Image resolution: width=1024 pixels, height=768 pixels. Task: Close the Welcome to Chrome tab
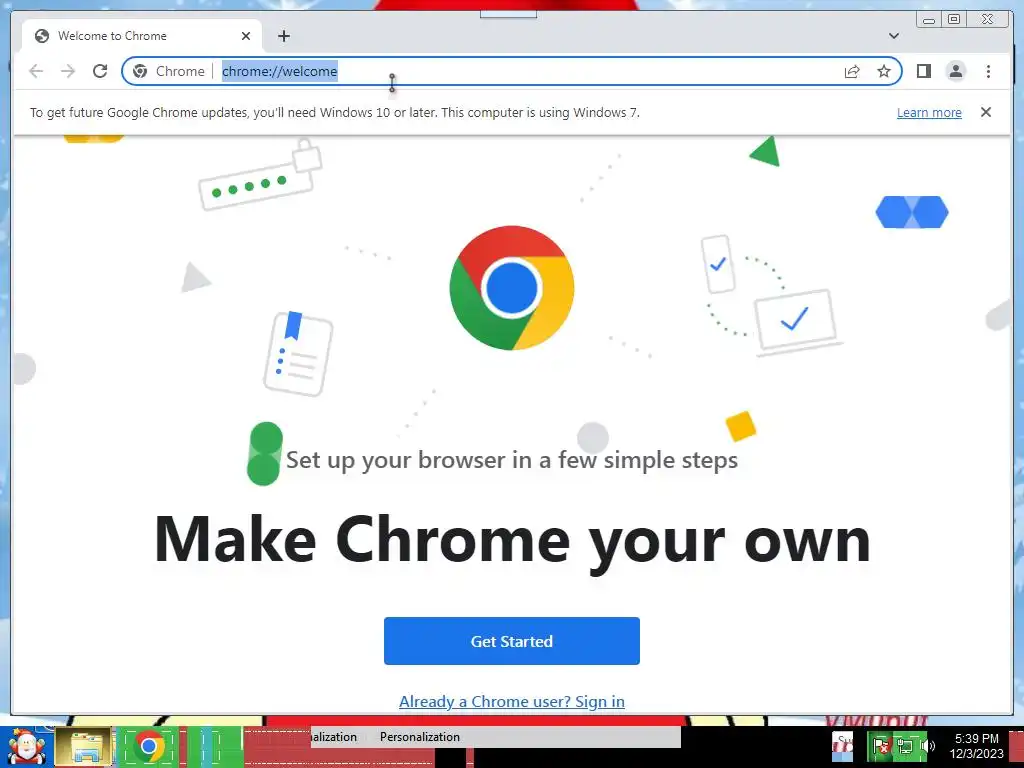[246, 36]
